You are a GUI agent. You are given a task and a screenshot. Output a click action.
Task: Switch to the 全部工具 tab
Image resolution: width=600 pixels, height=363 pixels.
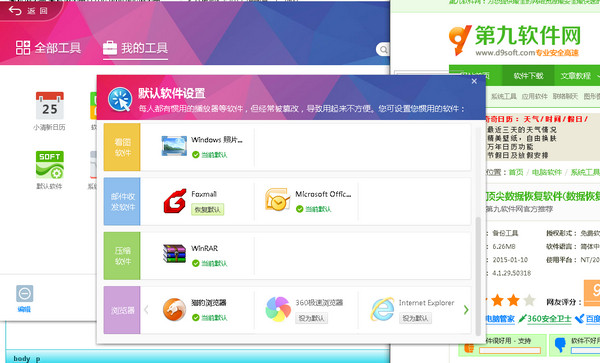(x=48, y=48)
